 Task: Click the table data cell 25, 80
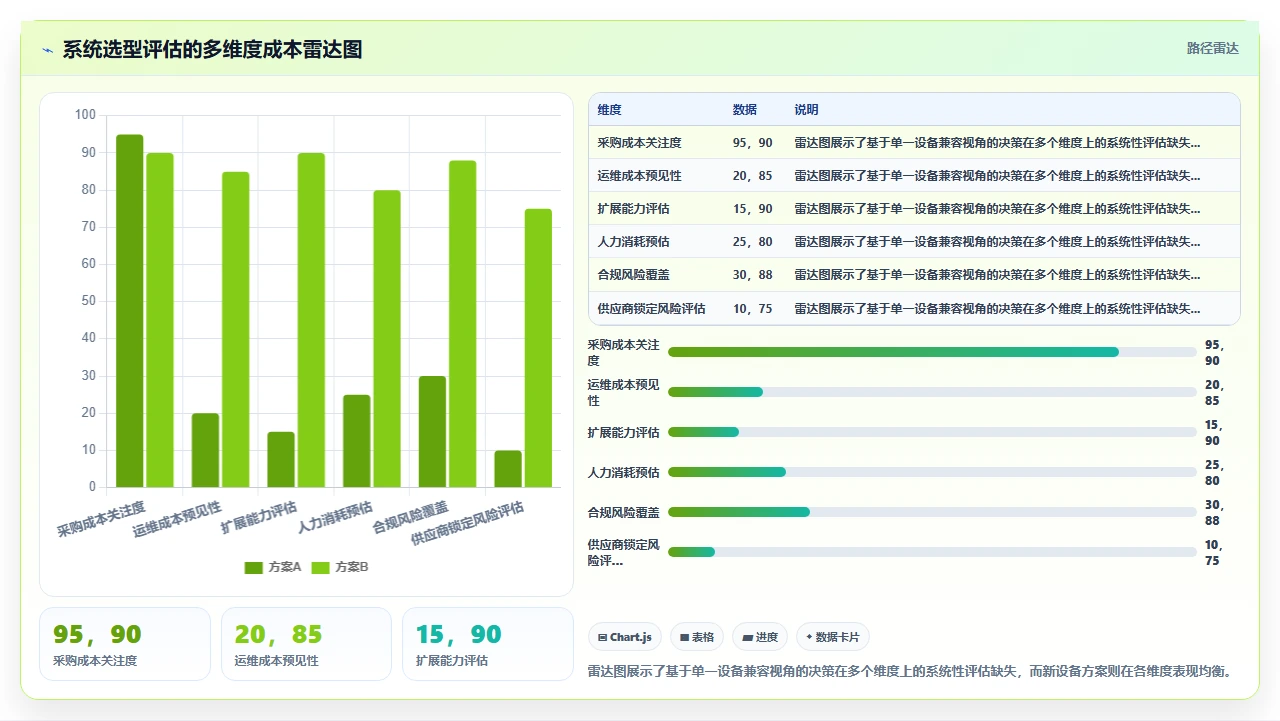pyautogui.click(x=753, y=242)
